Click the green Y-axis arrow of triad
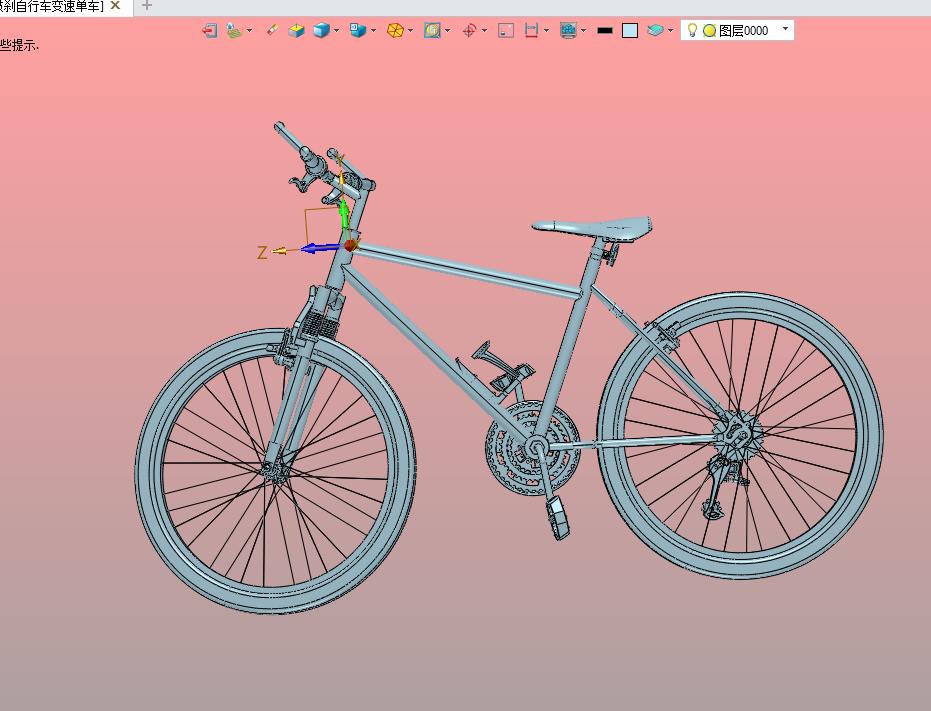The height and width of the screenshot is (711, 931). (x=343, y=214)
